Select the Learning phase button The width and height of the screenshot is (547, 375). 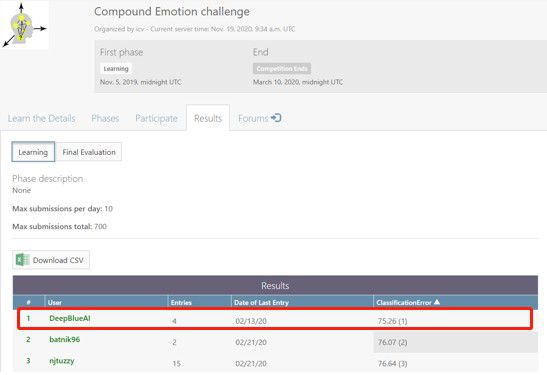pyautogui.click(x=33, y=152)
